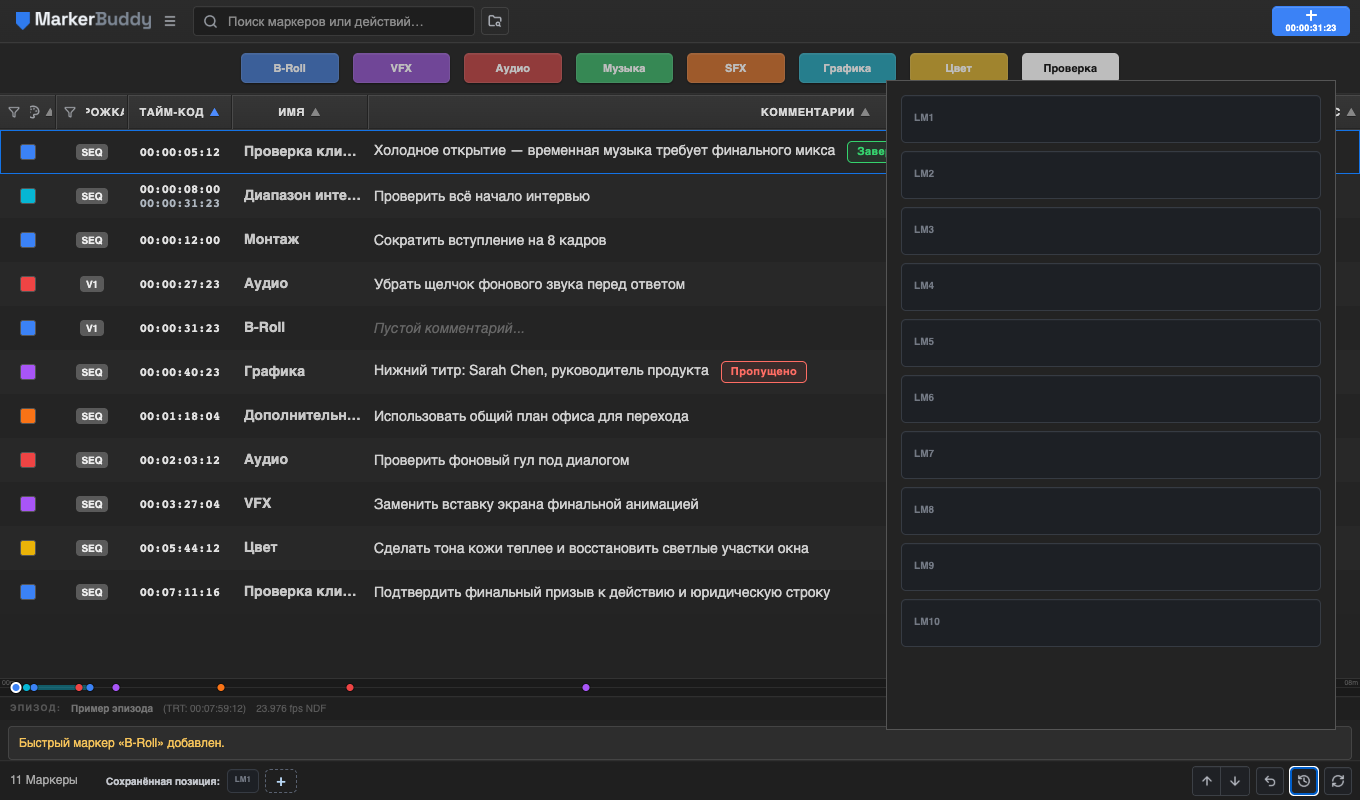The image size is (1360, 800).
Task: Select the Пропущено status tag
Action: click(x=764, y=372)
